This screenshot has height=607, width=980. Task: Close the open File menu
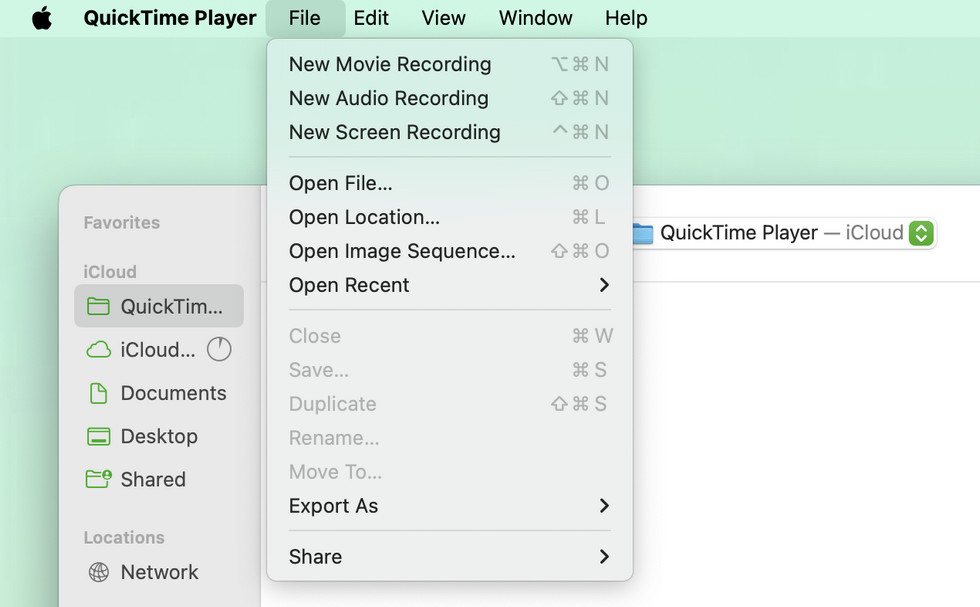click(304, 18)
